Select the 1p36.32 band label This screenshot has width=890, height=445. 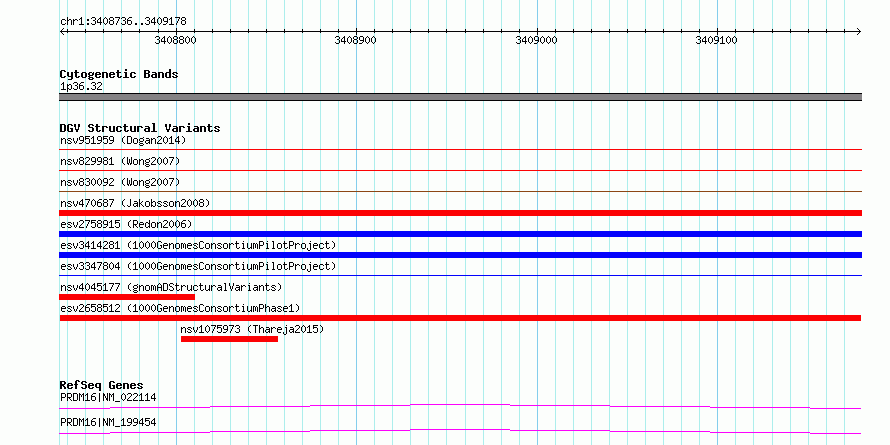coord(81,87)
